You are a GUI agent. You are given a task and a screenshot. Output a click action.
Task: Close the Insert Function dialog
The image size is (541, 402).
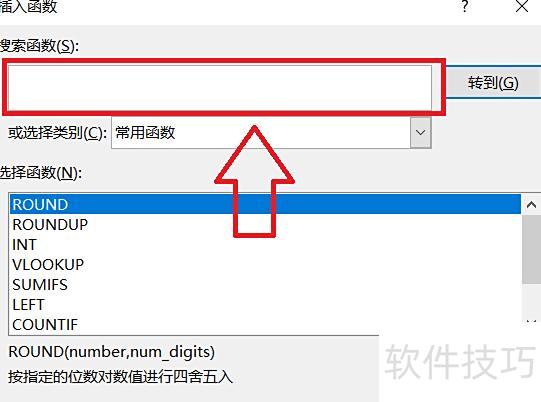point(522,6)
